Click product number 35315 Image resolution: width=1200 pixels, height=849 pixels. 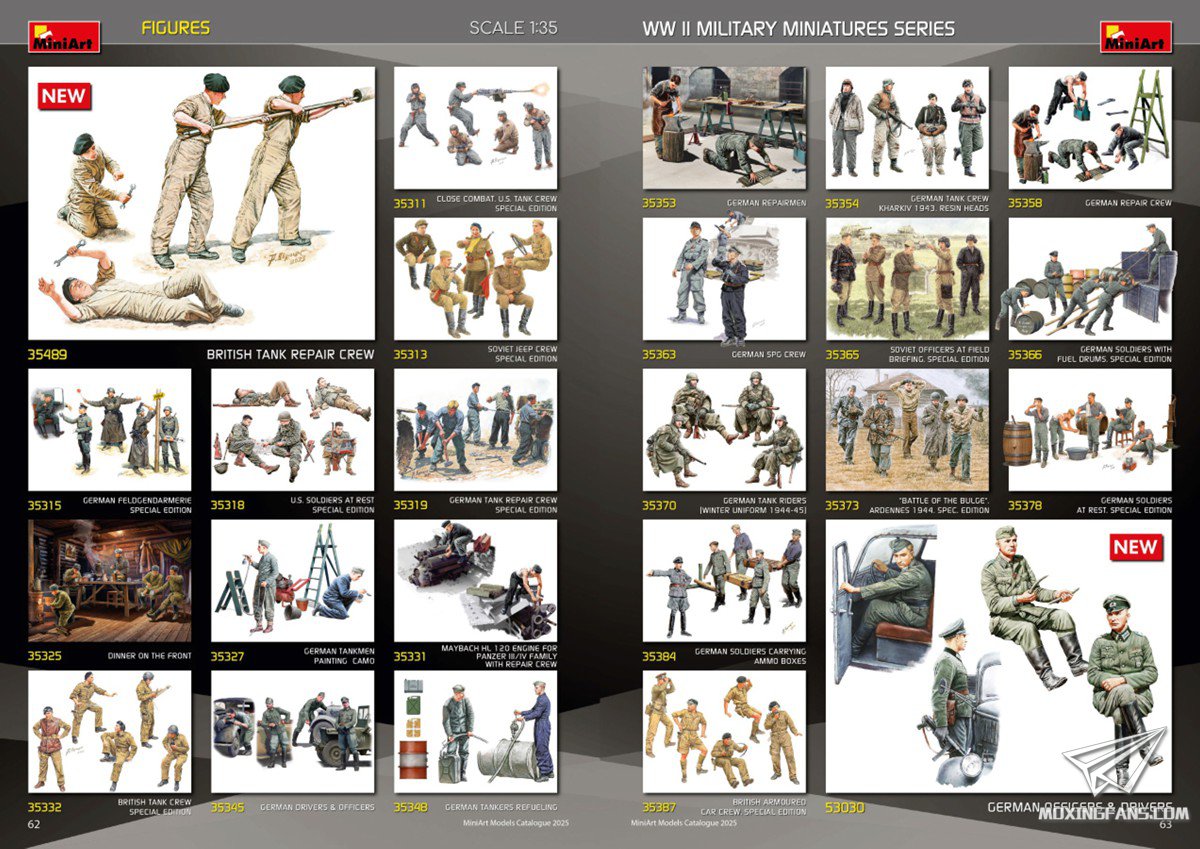click(x=45, y=505)
